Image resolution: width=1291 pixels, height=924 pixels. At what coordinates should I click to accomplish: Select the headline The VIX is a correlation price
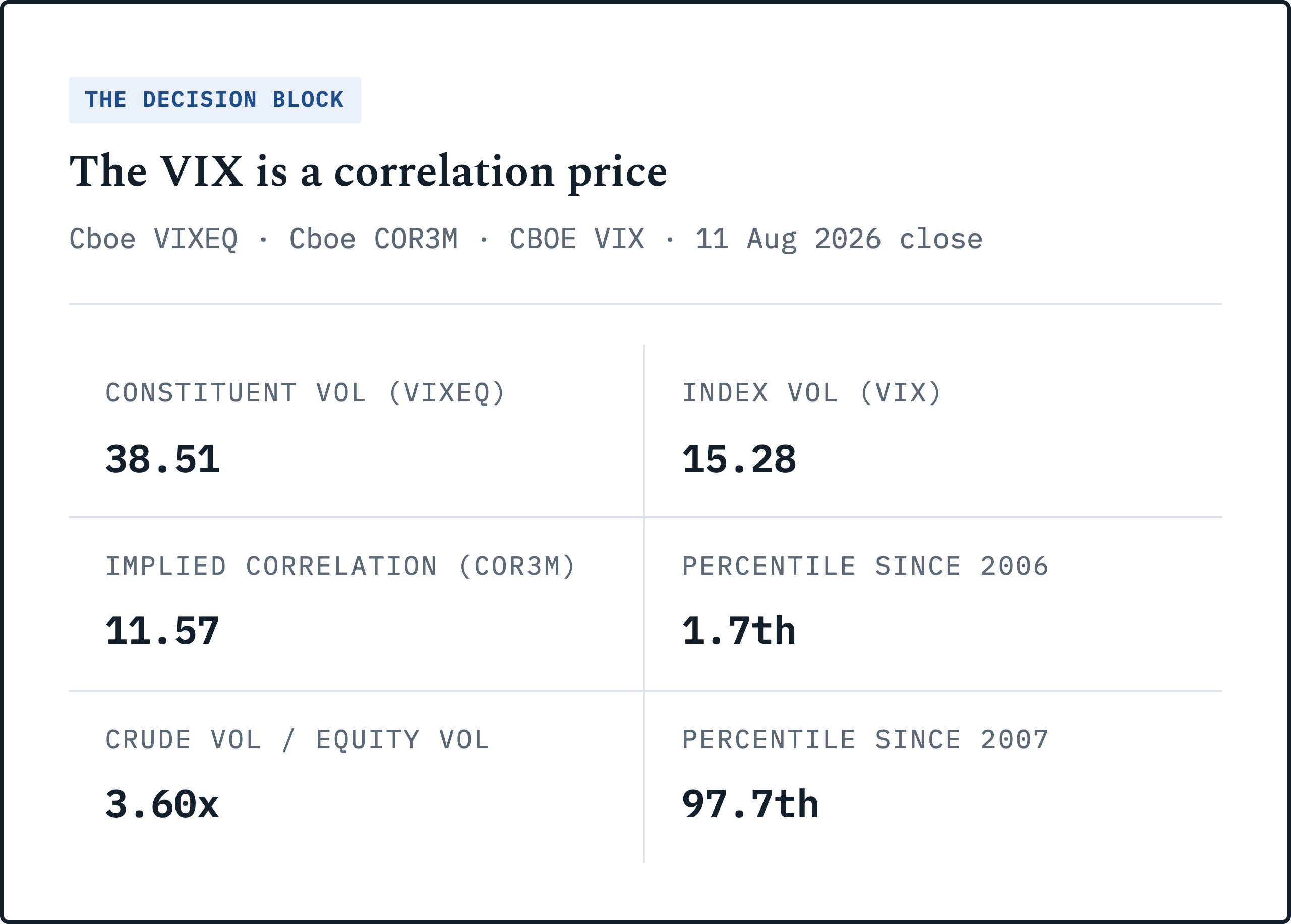(368, 171)
